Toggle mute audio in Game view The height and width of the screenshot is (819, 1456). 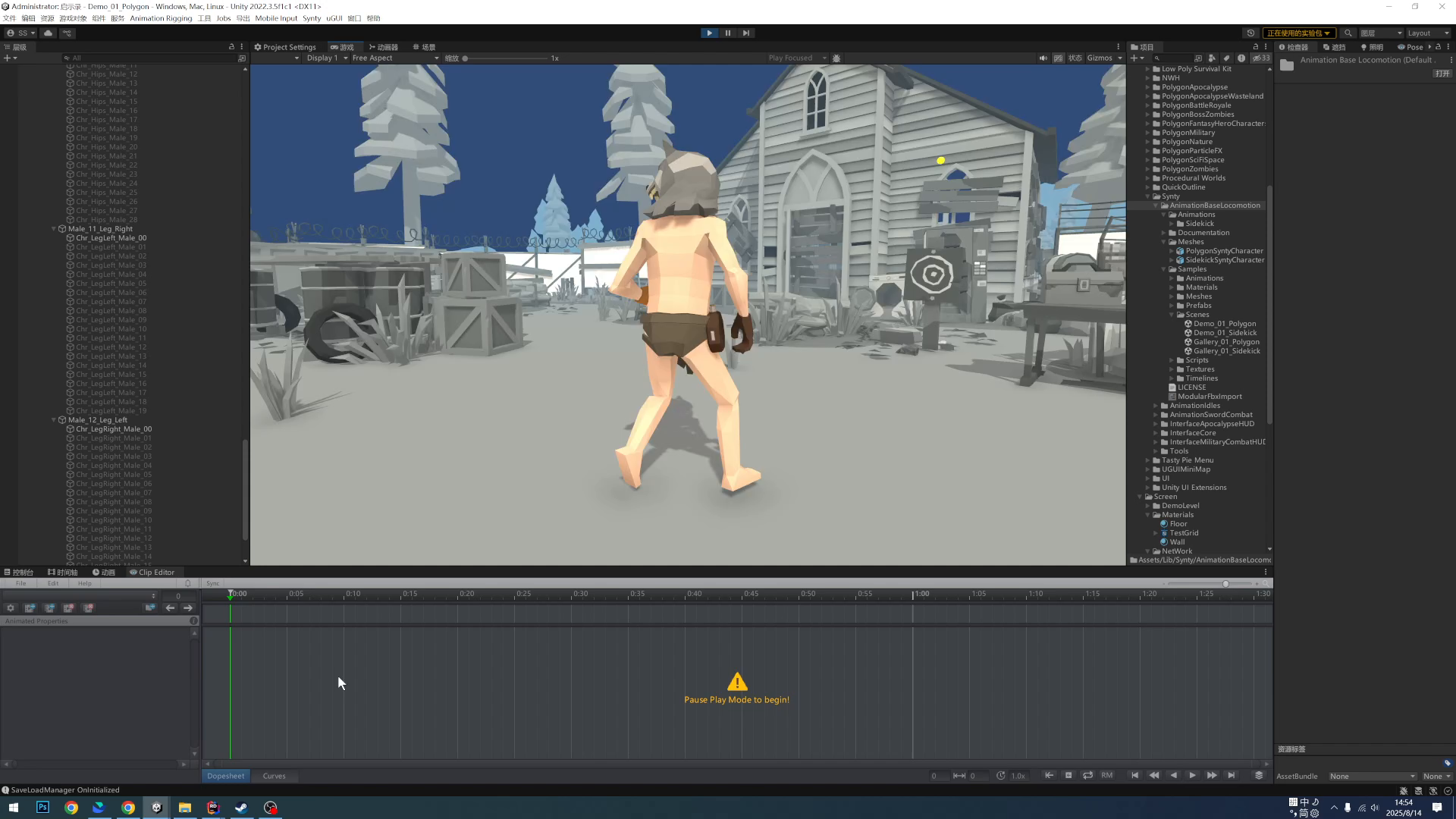pos(1043,58)
